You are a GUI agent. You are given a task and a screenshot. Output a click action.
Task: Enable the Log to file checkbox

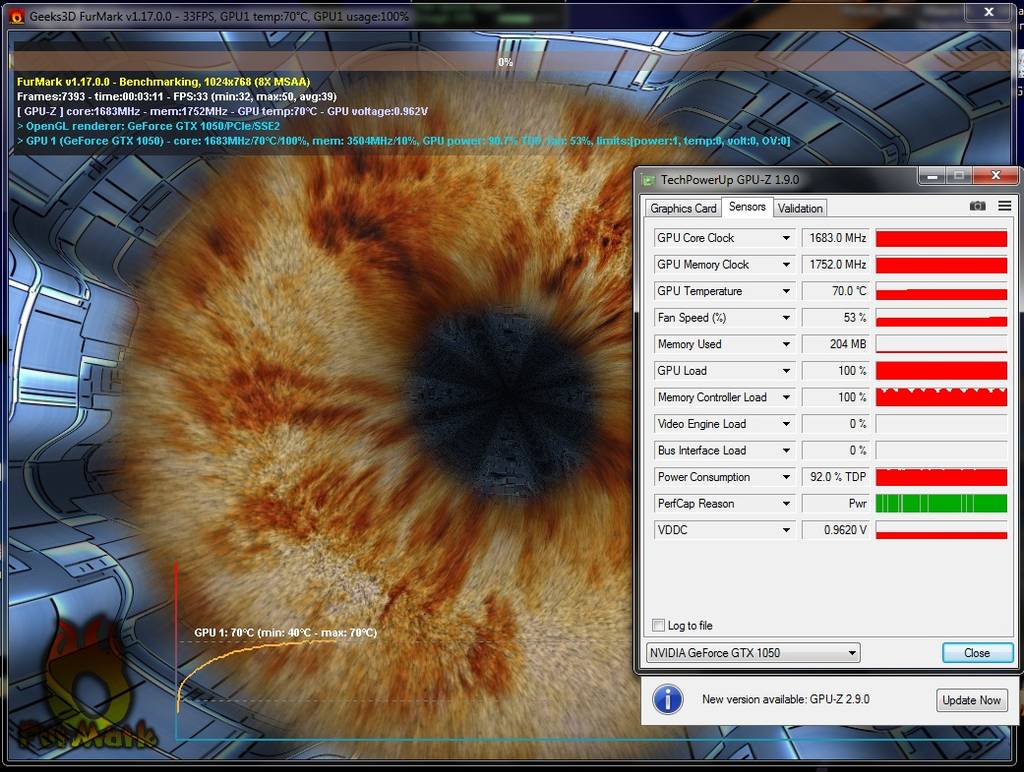[x=658, y=625]
